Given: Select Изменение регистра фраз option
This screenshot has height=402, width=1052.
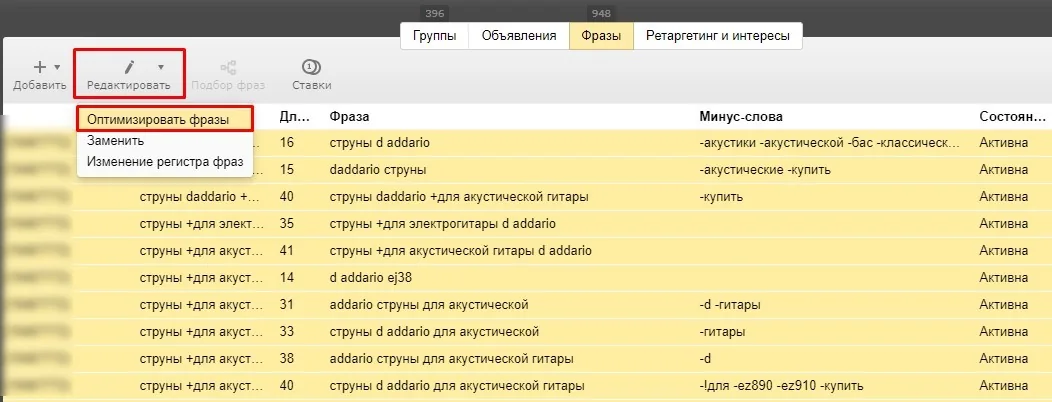Looking at the screenshot, I should point(165,162).
